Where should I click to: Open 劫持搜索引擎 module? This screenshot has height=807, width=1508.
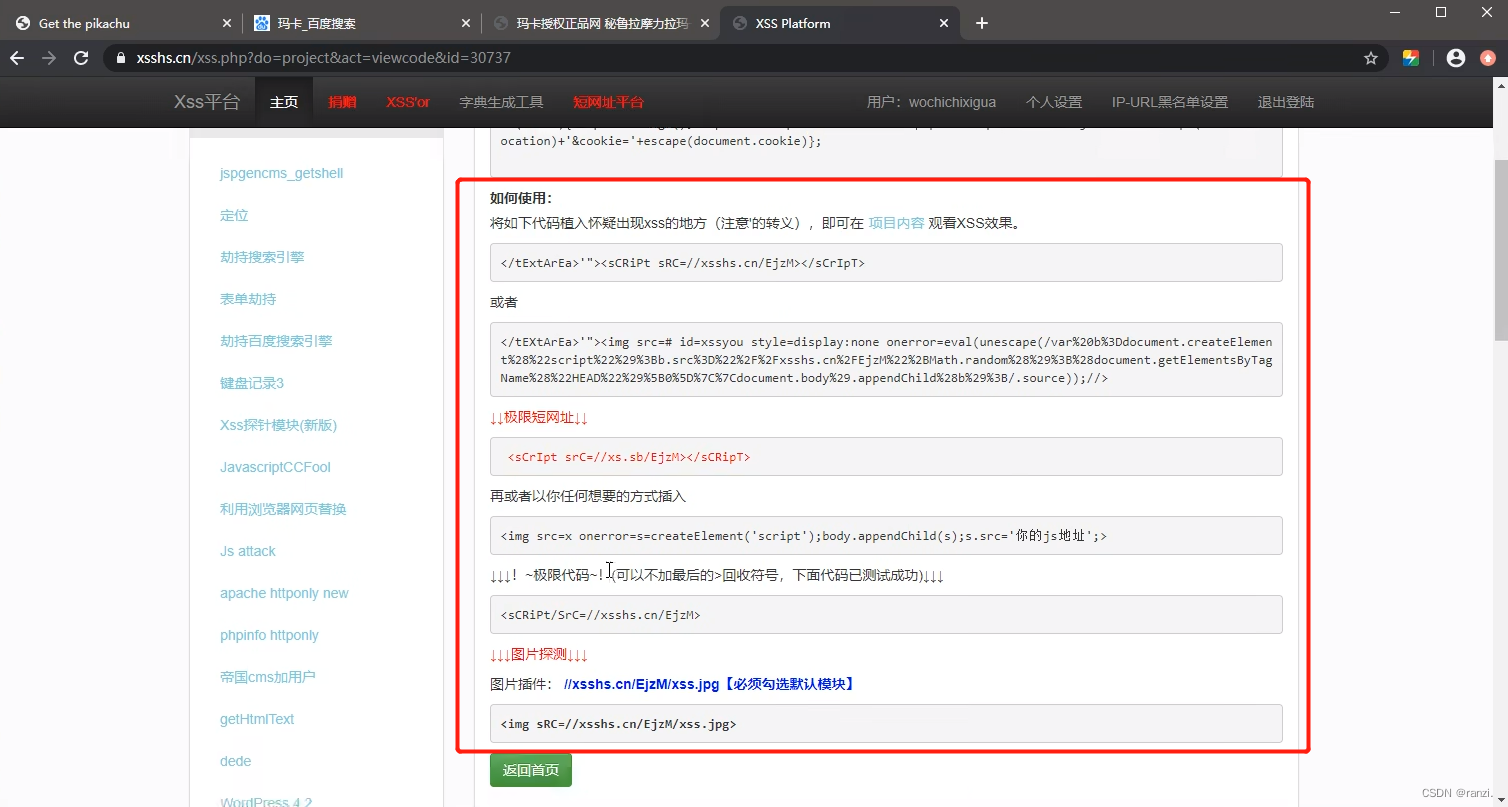tap(262, 257)
